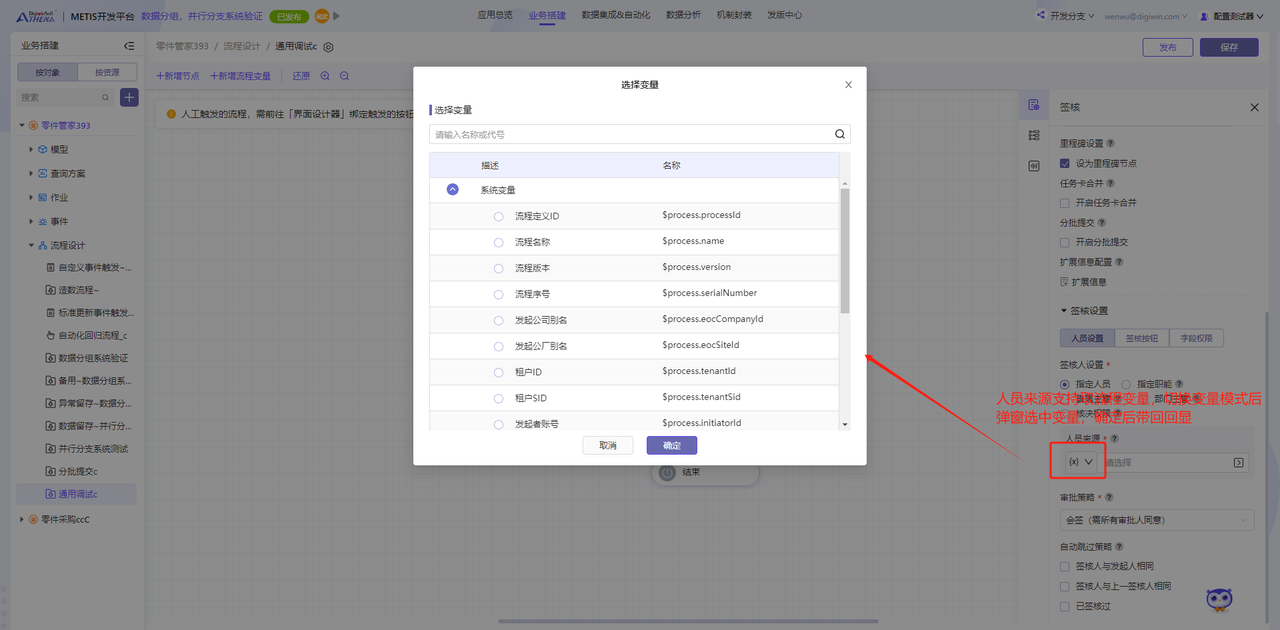This screenshot has width=1280, height=630.
Task: Click the search magnifier in variable dialog
Action: point(840,134)
